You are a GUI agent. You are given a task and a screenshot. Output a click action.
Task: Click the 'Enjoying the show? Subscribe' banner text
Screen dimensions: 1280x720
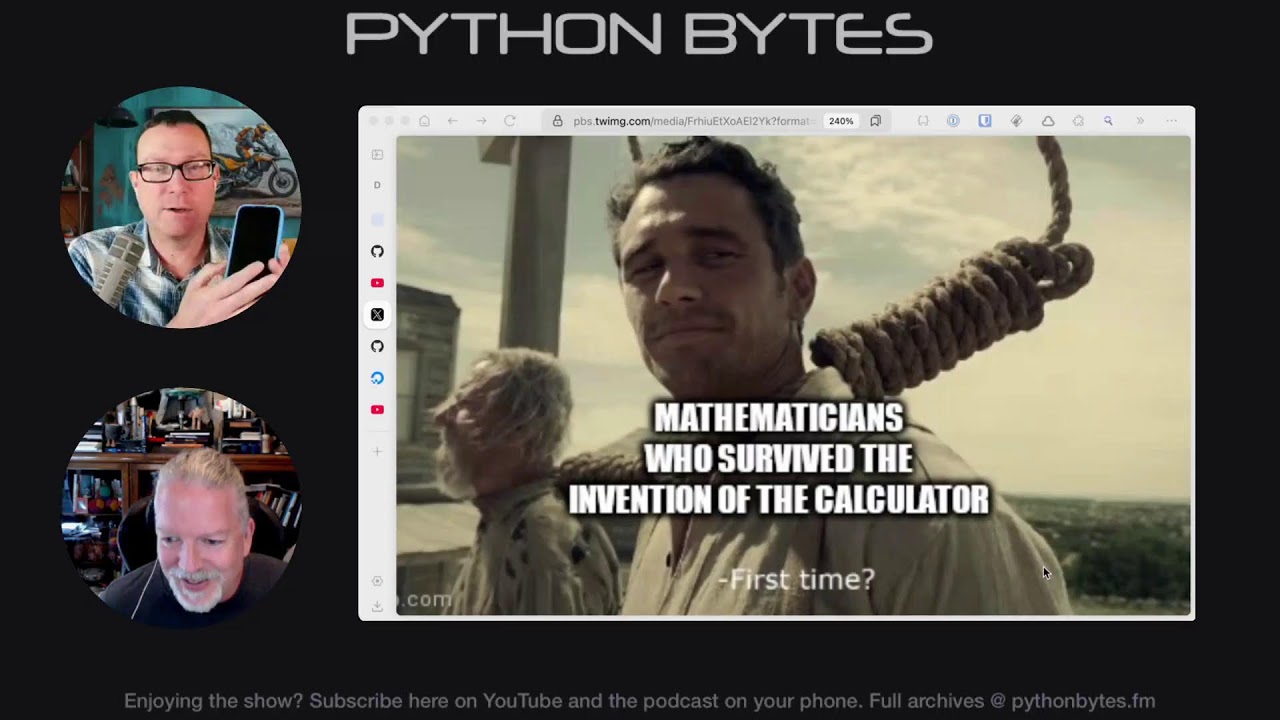click(x=639, y=701)
